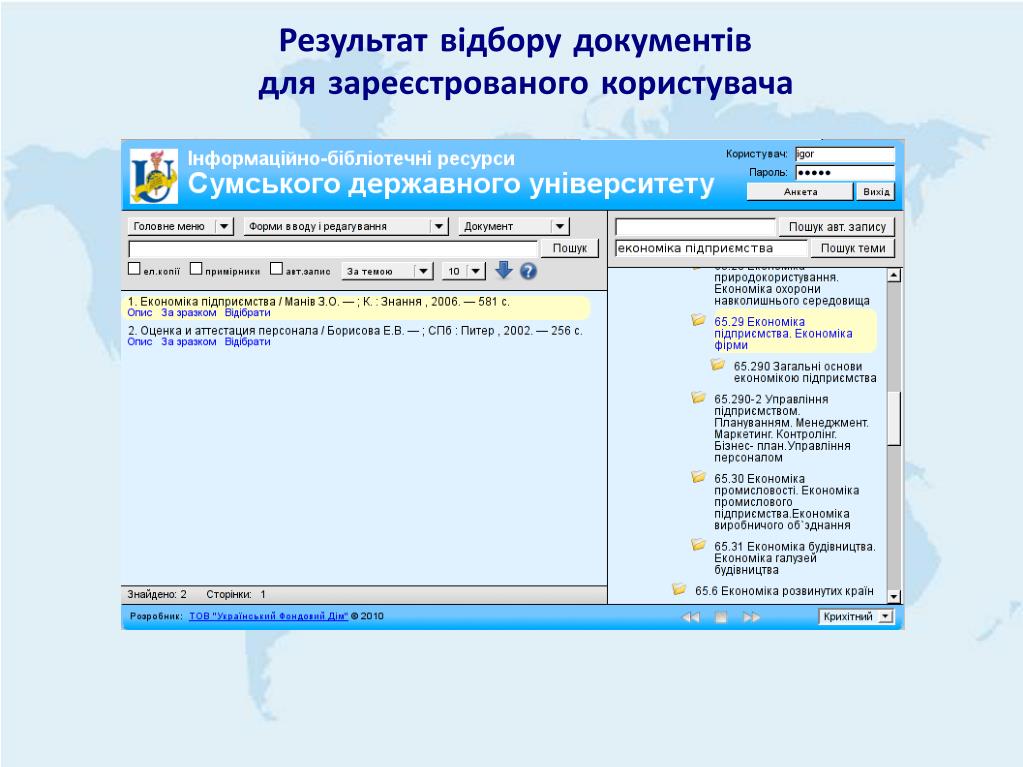Select result 1 Економіка підприємства / Манів З.О.

(x=318, y=301)
